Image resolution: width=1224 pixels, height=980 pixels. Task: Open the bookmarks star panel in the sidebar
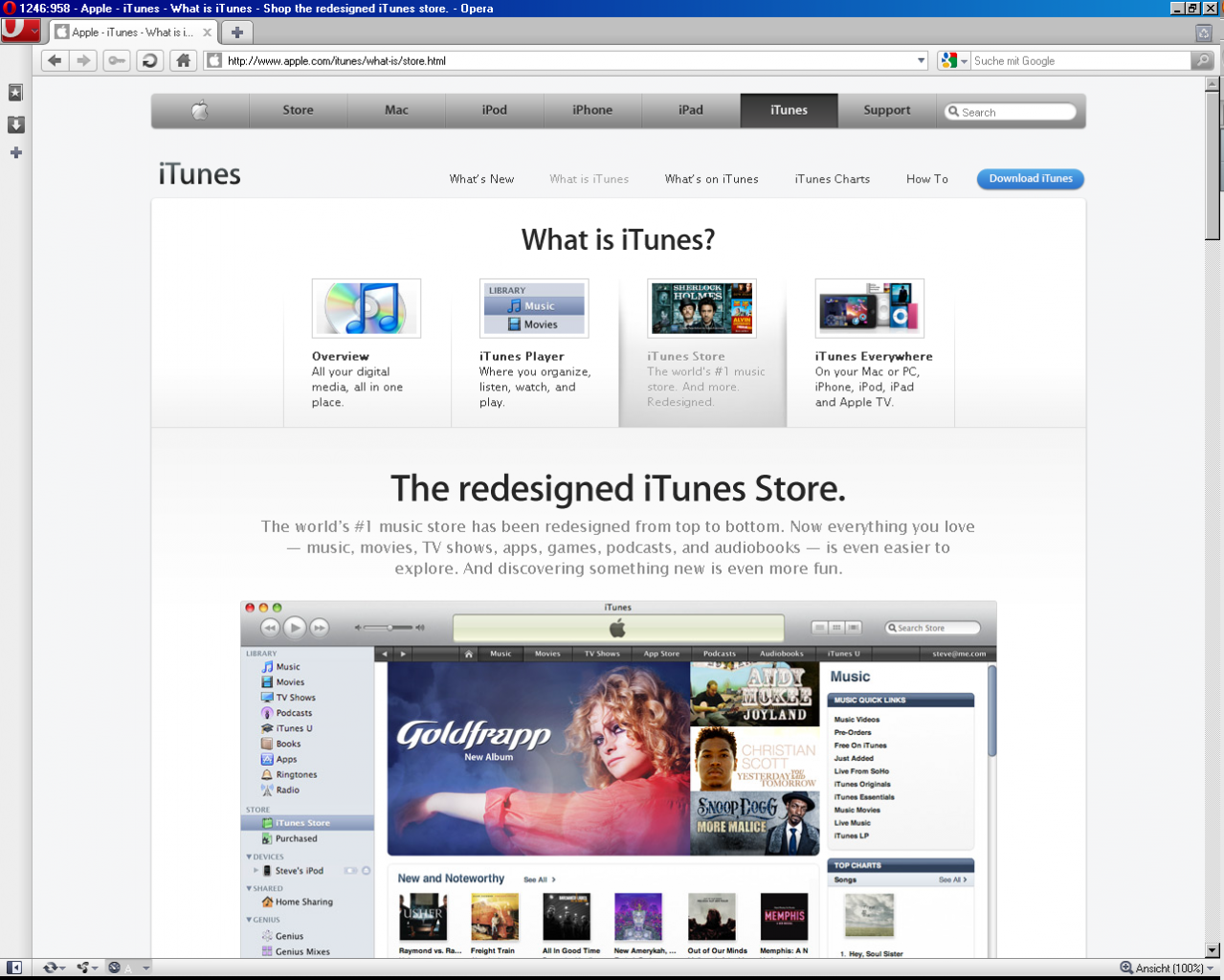[15, 93]
